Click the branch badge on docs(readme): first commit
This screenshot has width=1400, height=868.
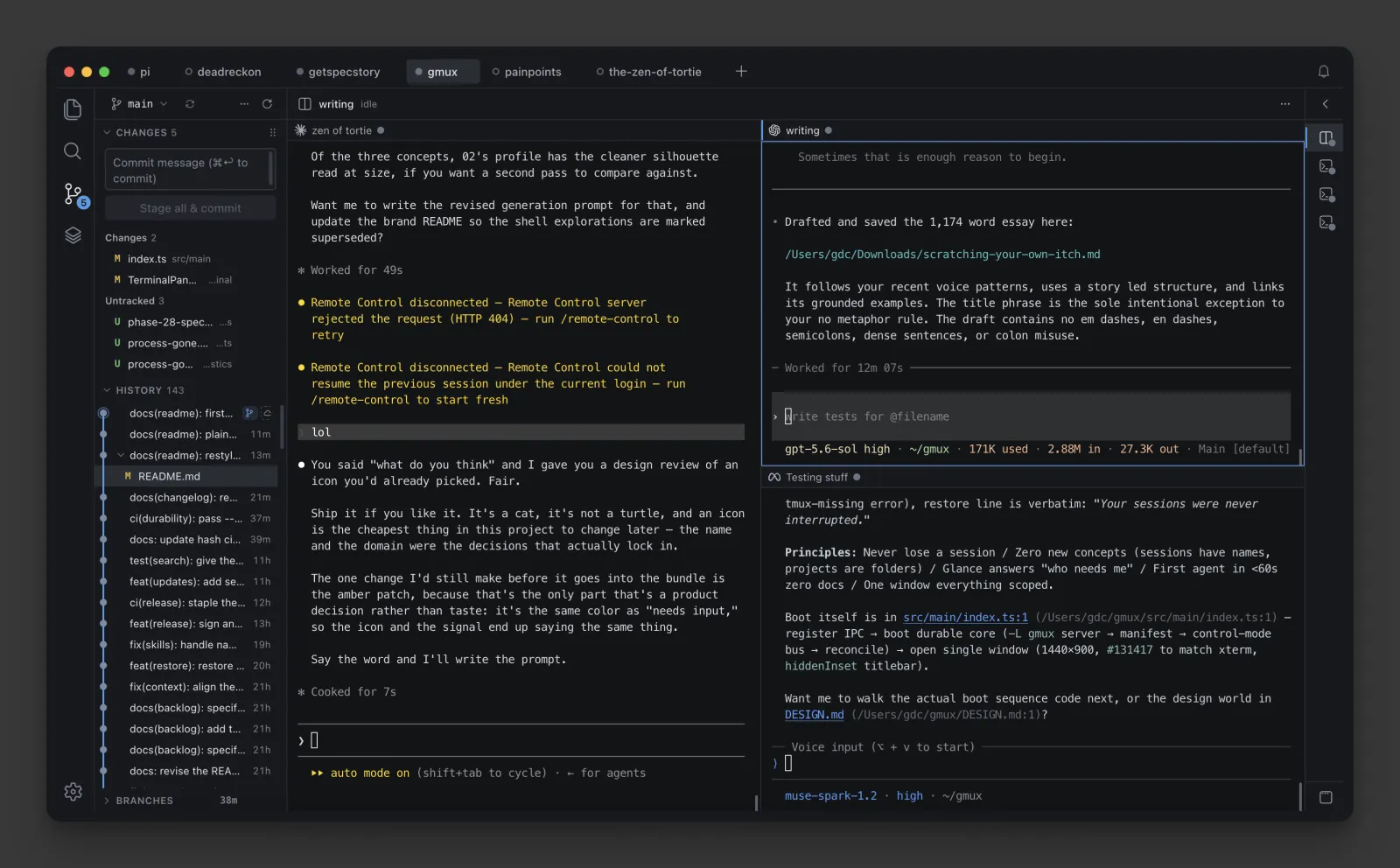[x=249, y=413]
